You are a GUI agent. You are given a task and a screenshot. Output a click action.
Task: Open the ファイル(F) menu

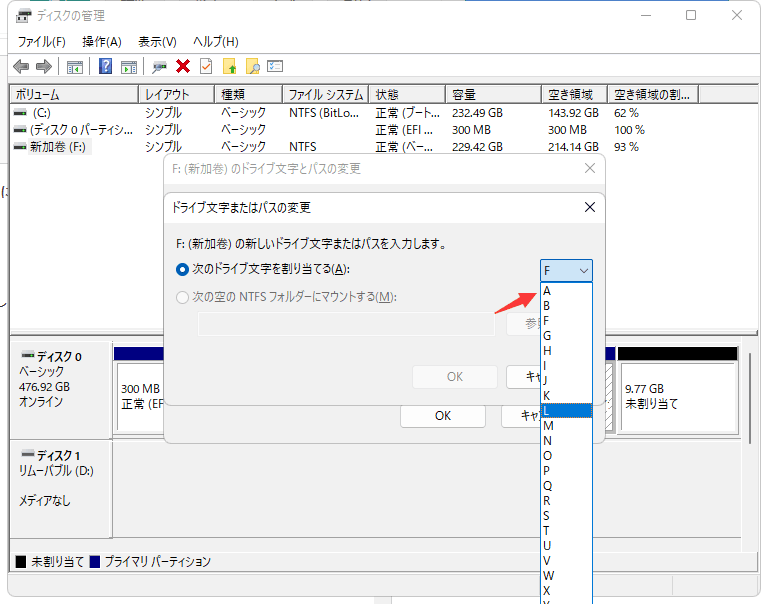[42, 42]
